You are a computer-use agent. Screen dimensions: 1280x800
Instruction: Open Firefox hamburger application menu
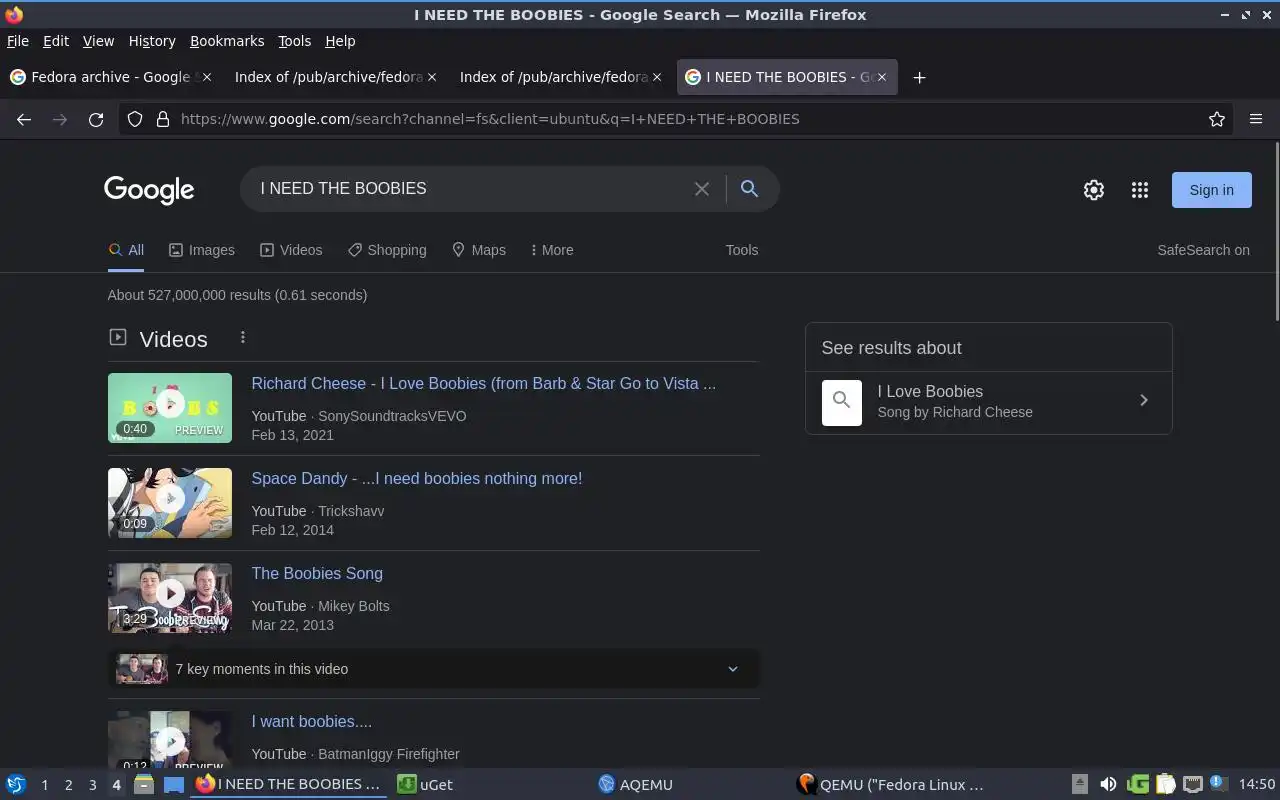point(1256,119)
